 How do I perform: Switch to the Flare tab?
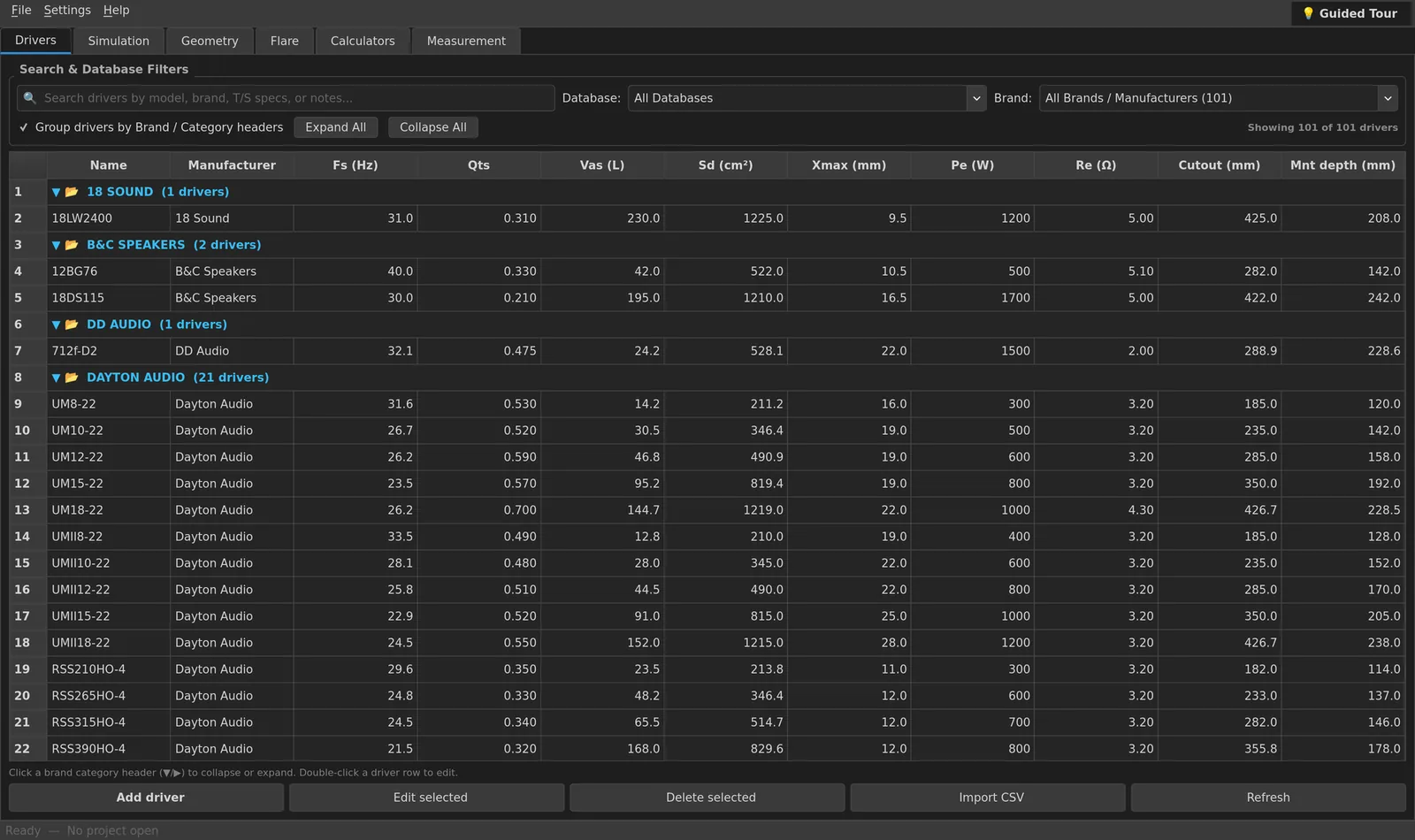click(285, 41)
